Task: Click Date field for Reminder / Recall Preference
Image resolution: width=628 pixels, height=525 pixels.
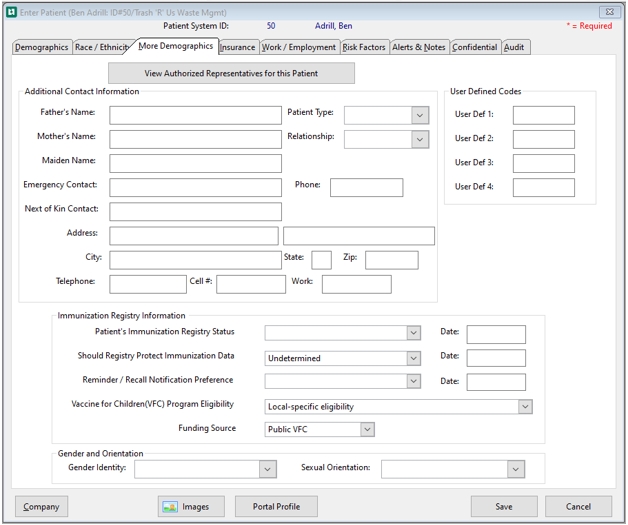Action: pos(496,382)
